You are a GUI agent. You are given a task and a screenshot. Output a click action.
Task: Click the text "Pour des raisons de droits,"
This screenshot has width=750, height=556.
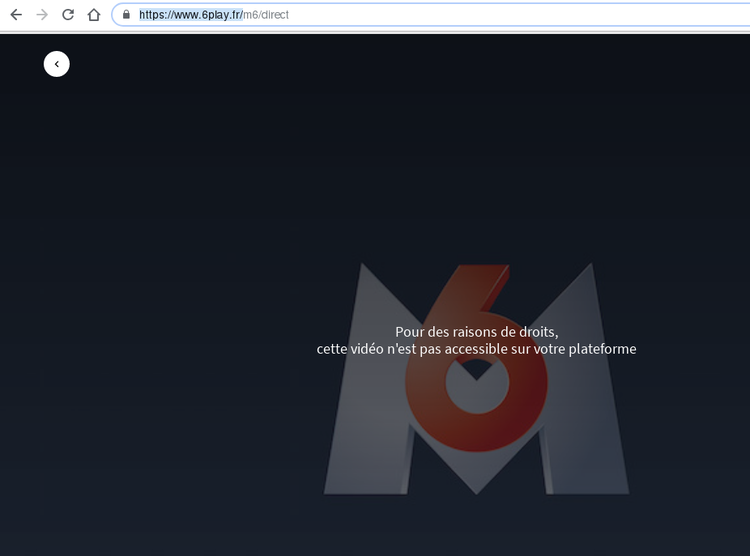click(476, 332)
